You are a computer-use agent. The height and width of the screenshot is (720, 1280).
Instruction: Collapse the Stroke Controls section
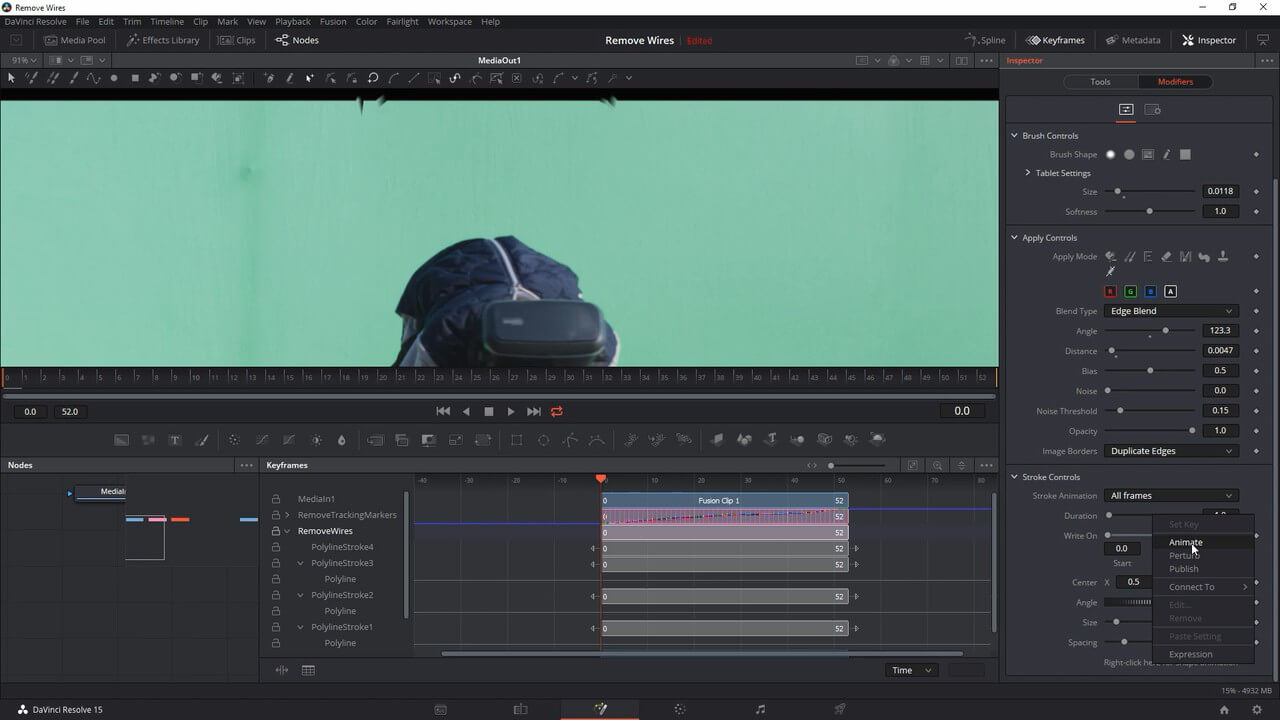[x=1014, y=477]
